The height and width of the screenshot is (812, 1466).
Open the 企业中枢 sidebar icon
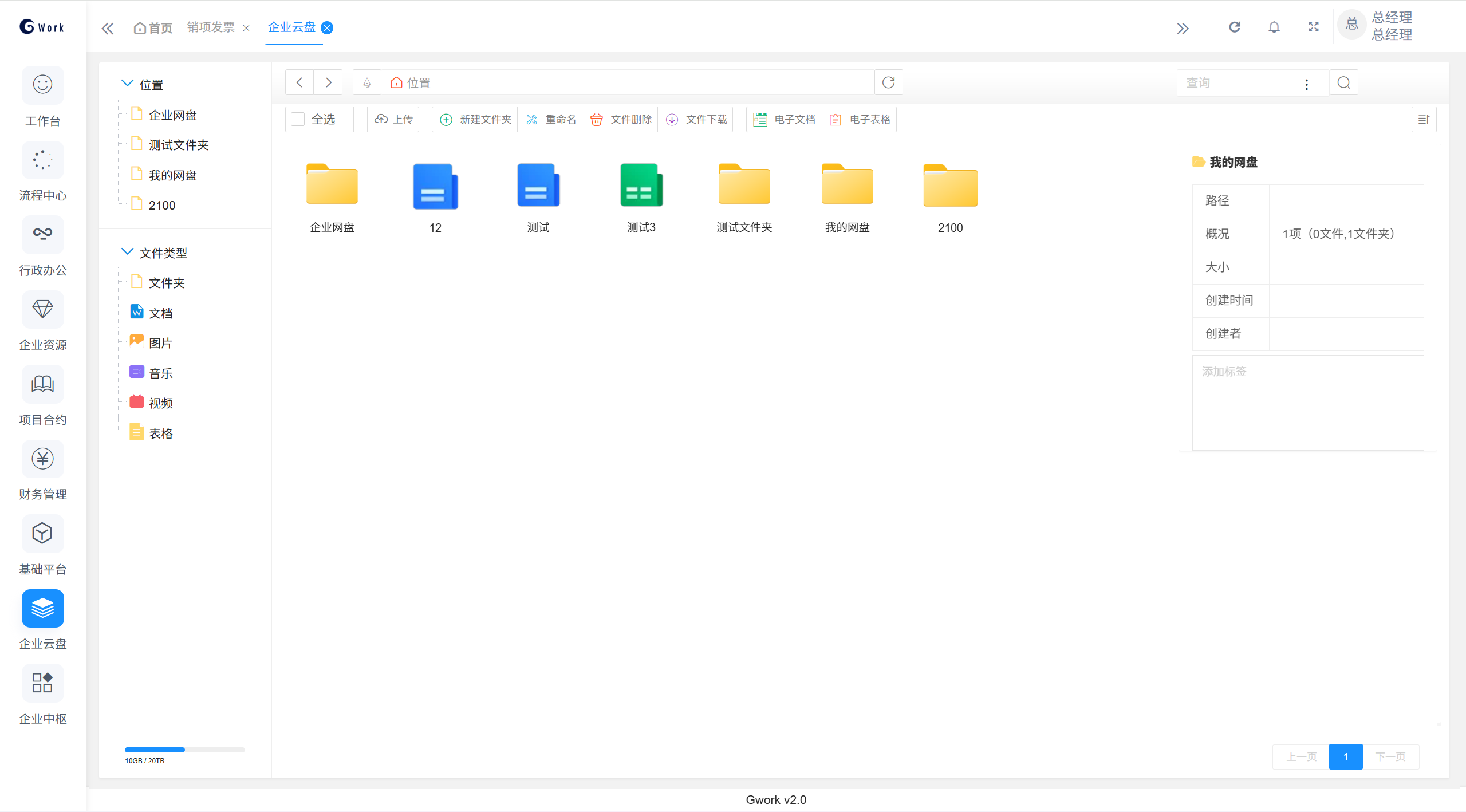(x=42, y=683)
